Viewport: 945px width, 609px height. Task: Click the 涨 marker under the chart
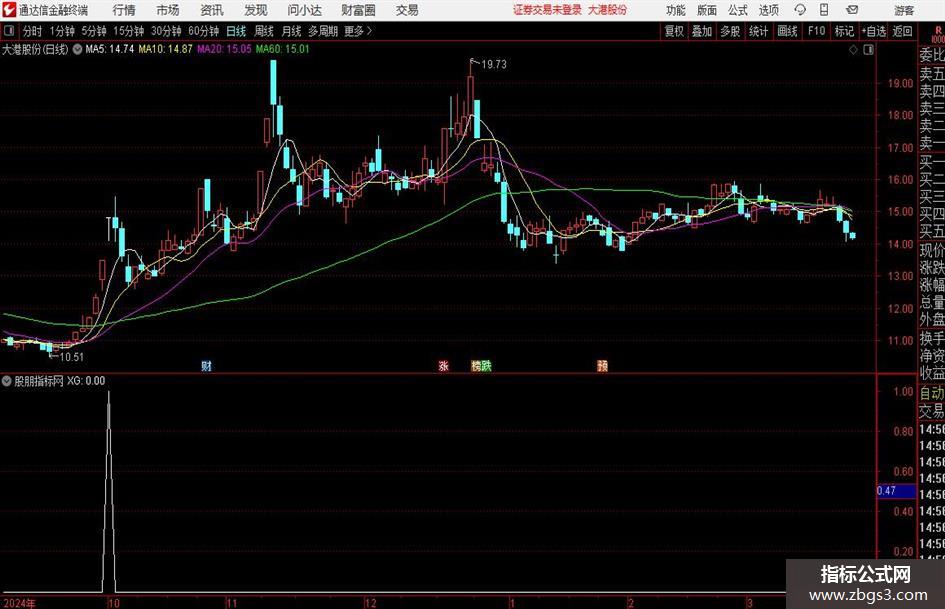pos(444,365)
